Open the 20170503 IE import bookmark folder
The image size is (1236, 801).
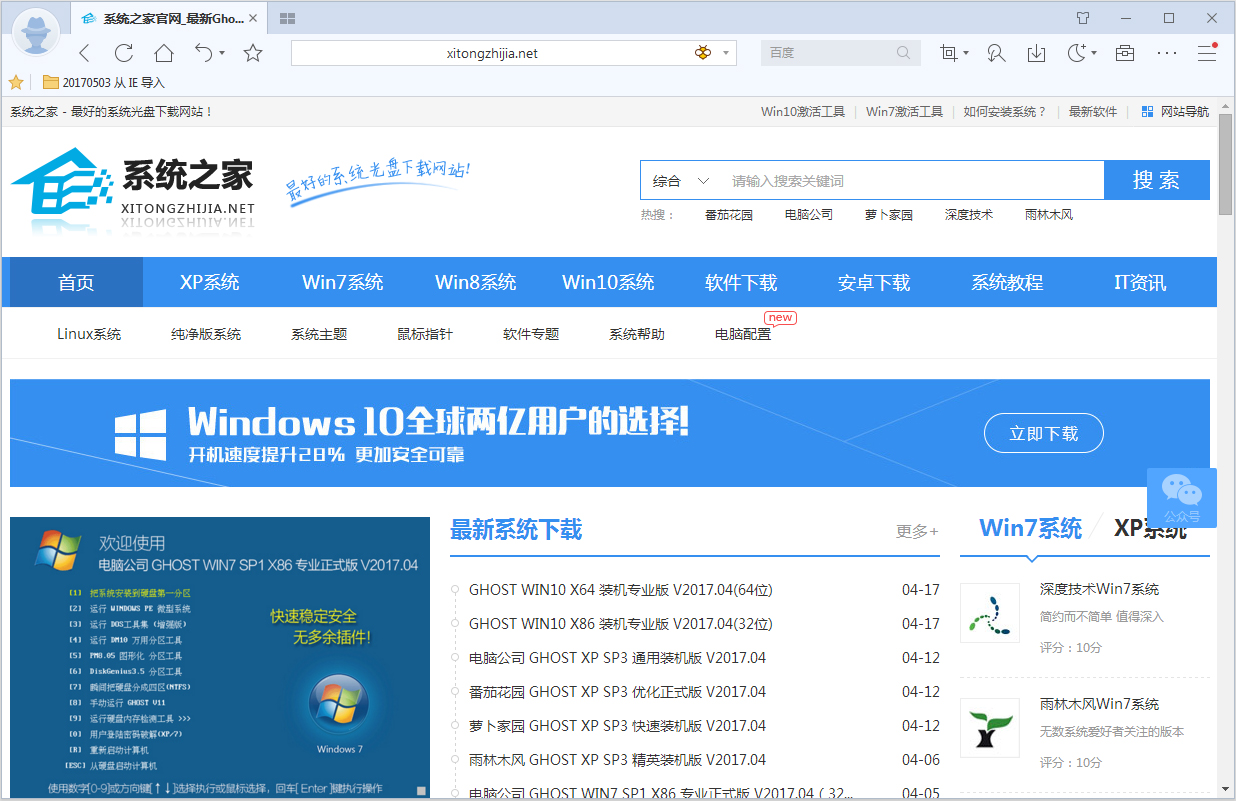tap(104, 83)
